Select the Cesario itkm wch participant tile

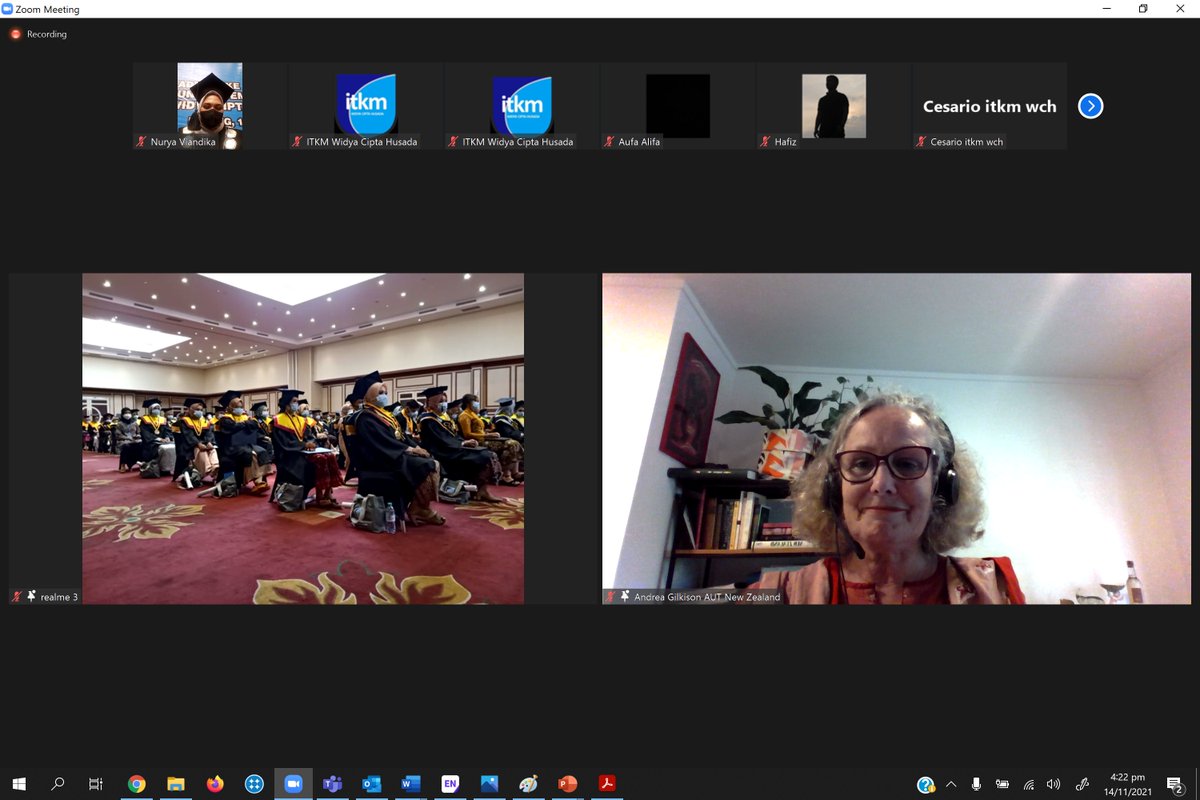click(990, 106)
